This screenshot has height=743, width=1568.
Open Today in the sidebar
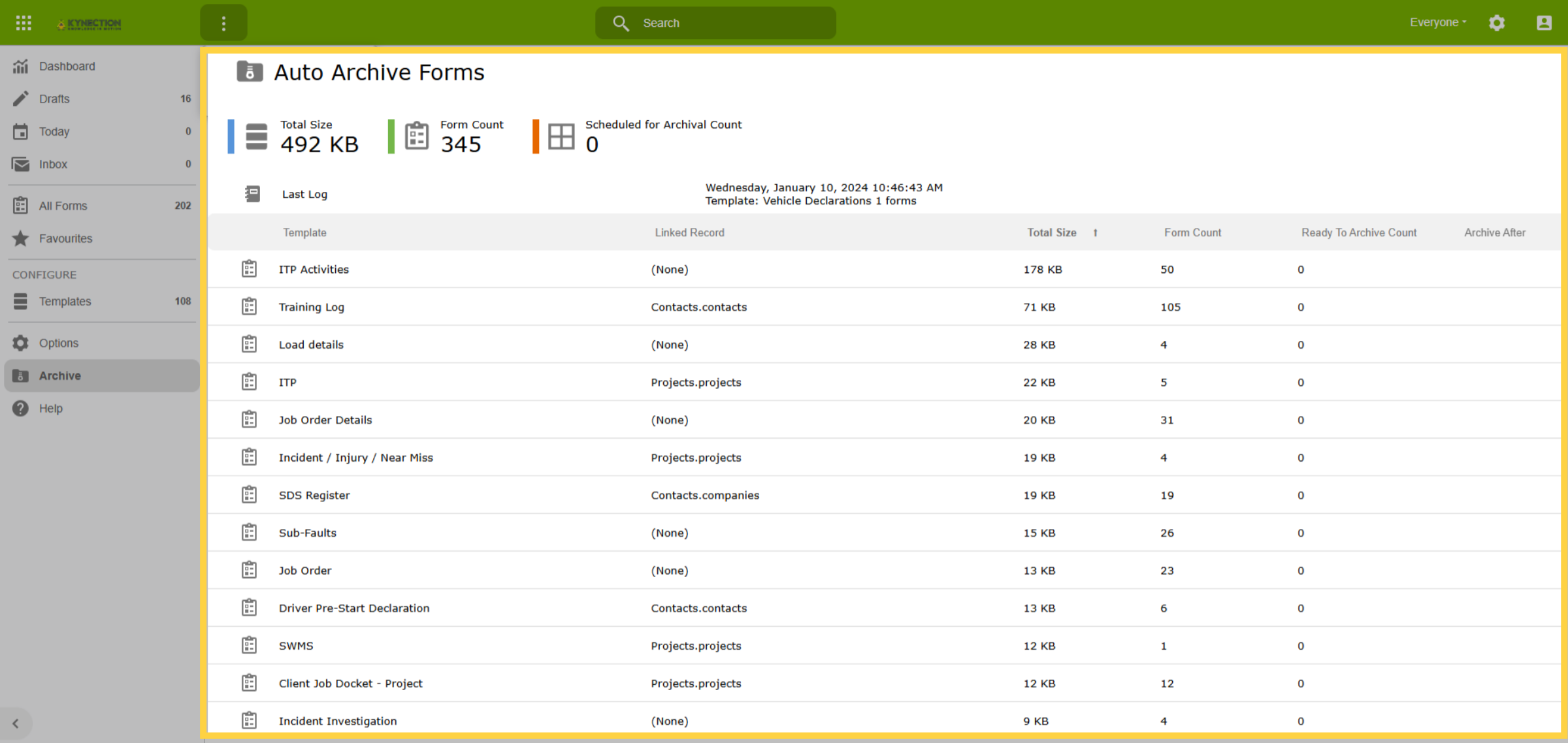coord(101,131)
